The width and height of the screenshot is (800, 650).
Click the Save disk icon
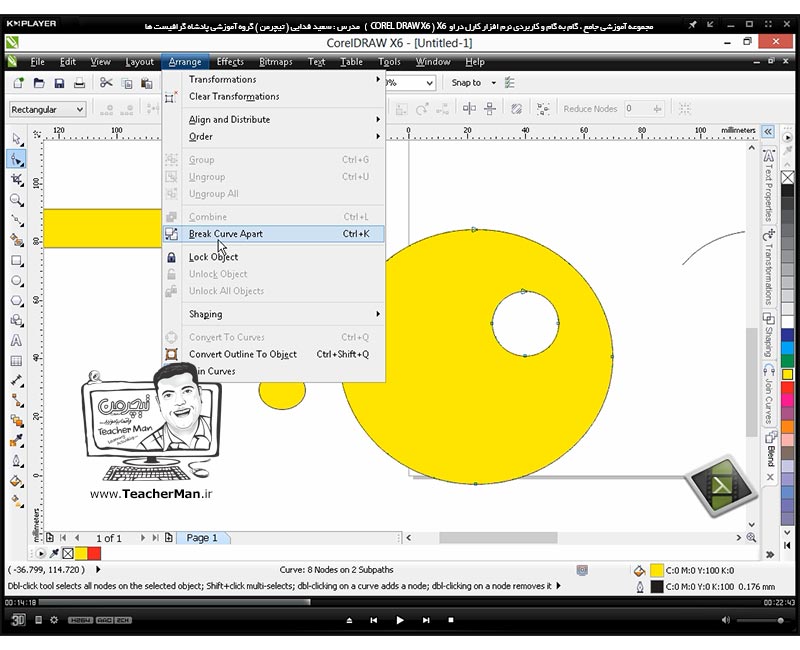click(59, 83)
